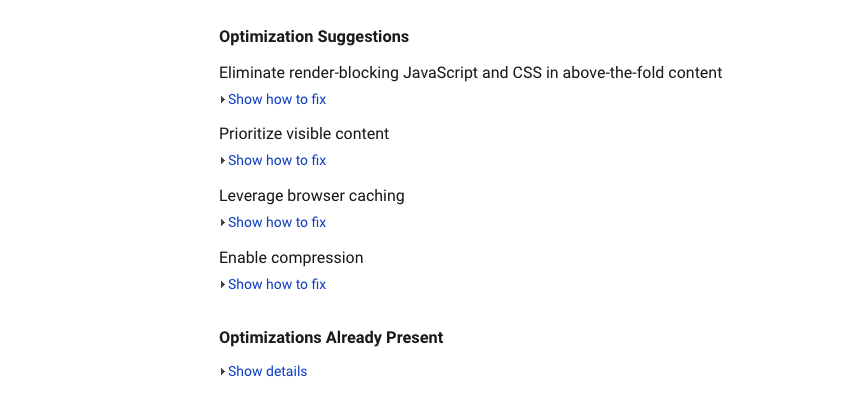Expand the arrow under Prioritize visible content
The width and height of the screenshot is (855, 399).
[x=222, y=161]
